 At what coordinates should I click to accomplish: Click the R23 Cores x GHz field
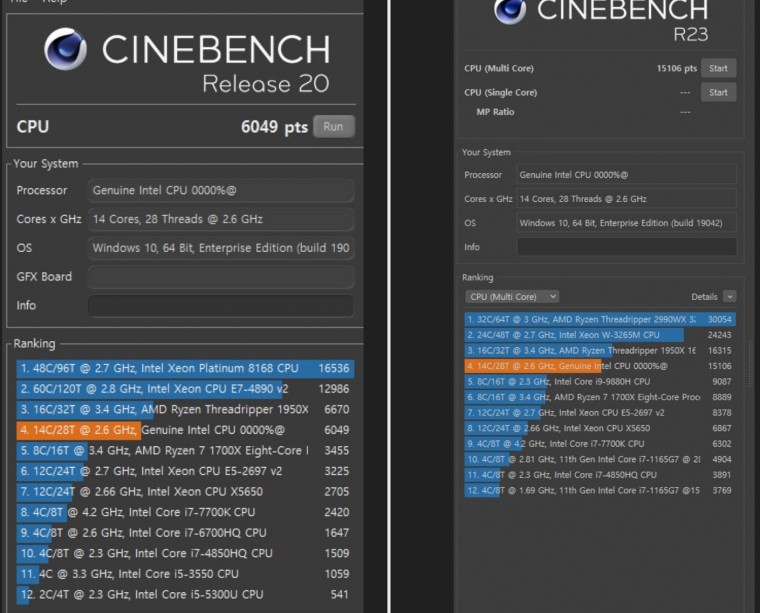pyautogui.click(x=626, y=199)
